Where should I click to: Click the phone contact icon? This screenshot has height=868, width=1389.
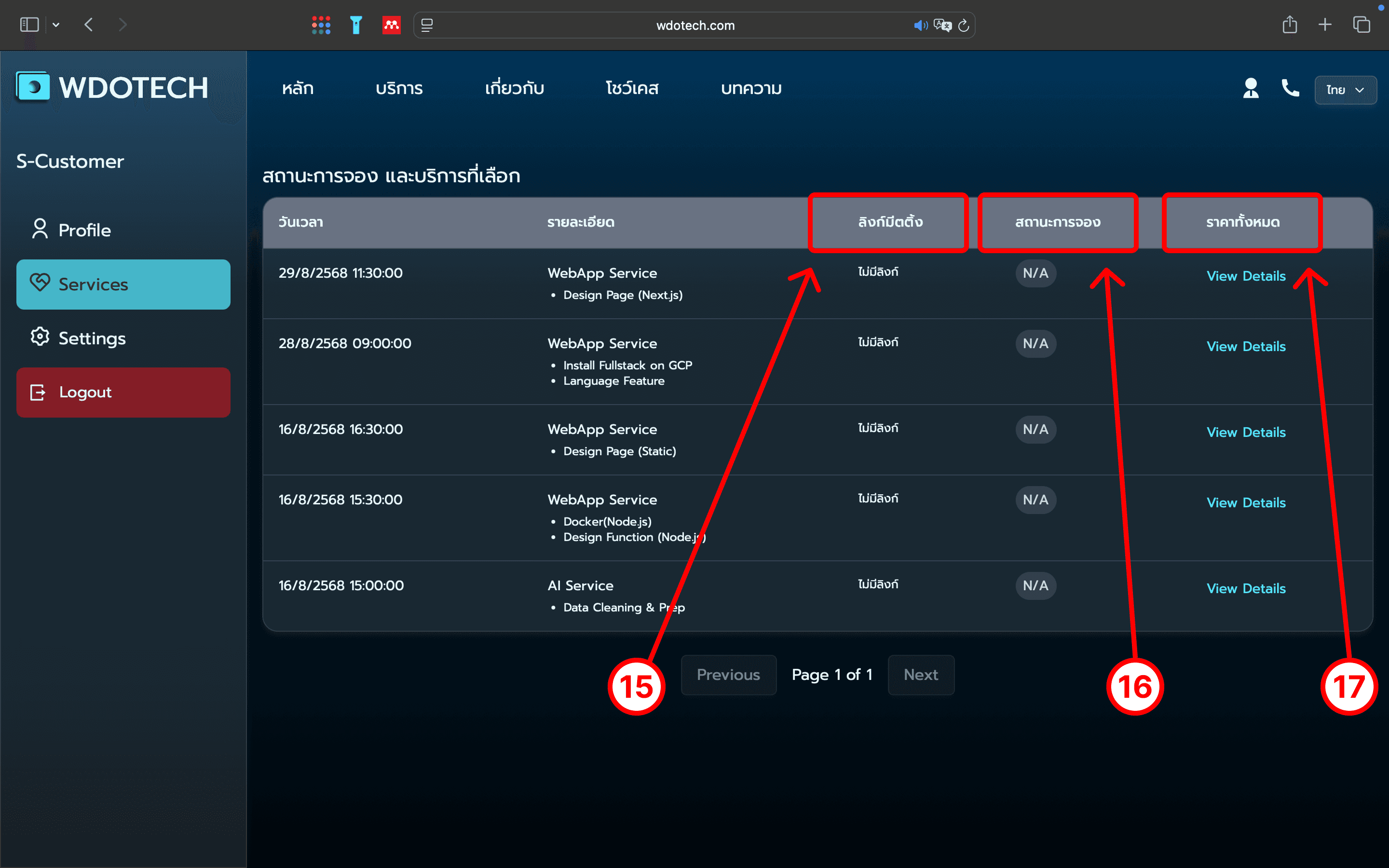pyautogui.click(x=1290, y=88)
